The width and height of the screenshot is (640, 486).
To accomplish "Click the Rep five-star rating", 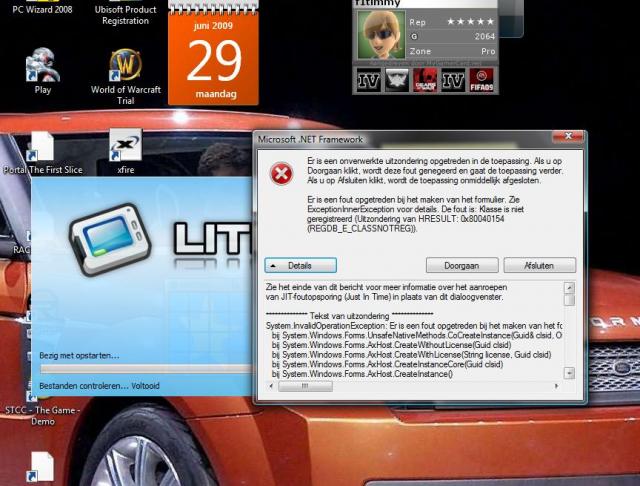I will [x=471, y=22].
